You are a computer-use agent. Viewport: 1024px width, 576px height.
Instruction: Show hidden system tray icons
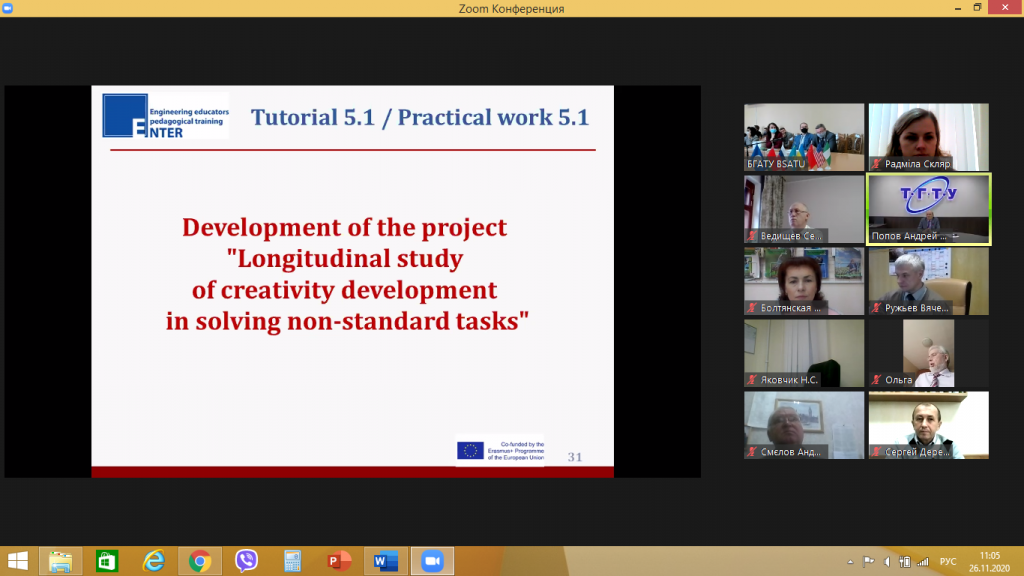click(x=852, y=561)
